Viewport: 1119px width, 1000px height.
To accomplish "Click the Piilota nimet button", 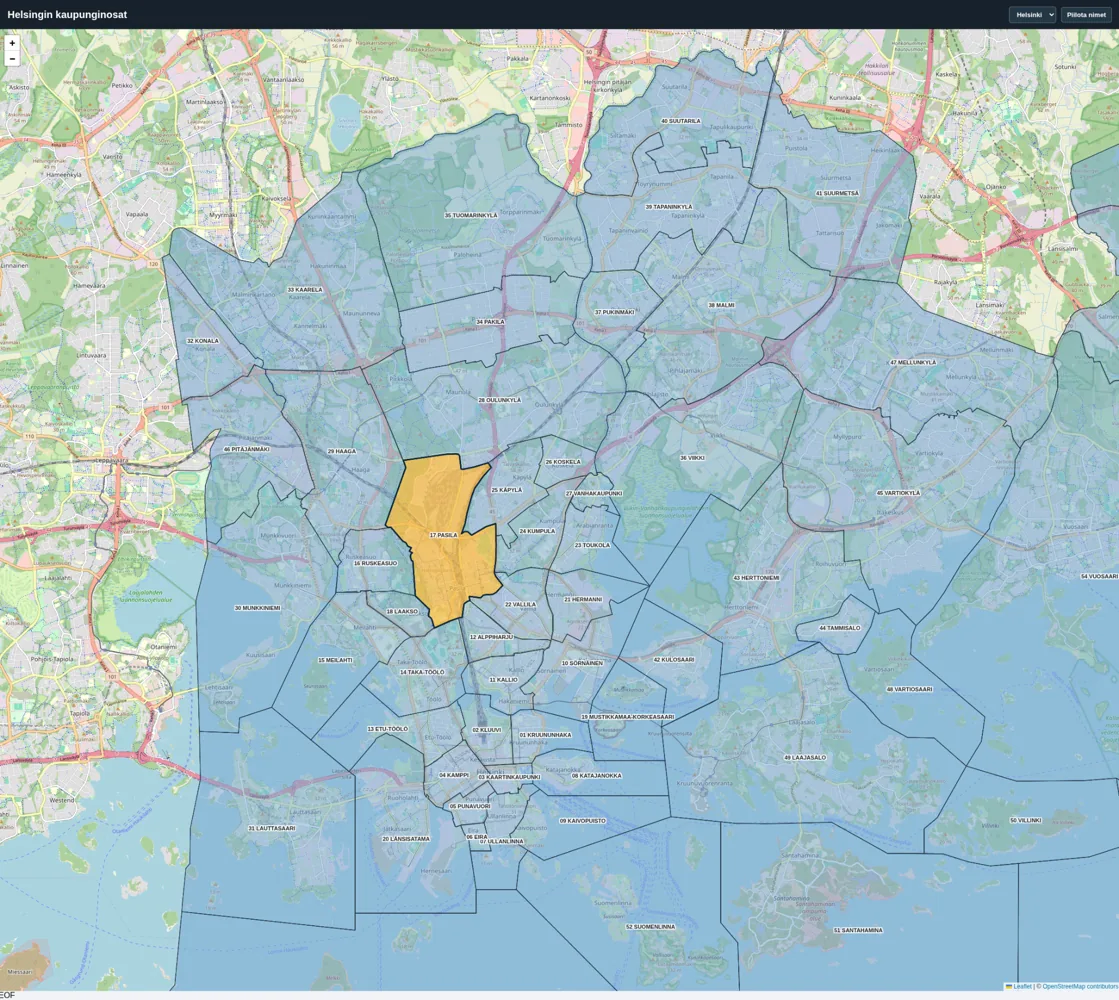I will pyautogui.click(x=1086, y=14).
